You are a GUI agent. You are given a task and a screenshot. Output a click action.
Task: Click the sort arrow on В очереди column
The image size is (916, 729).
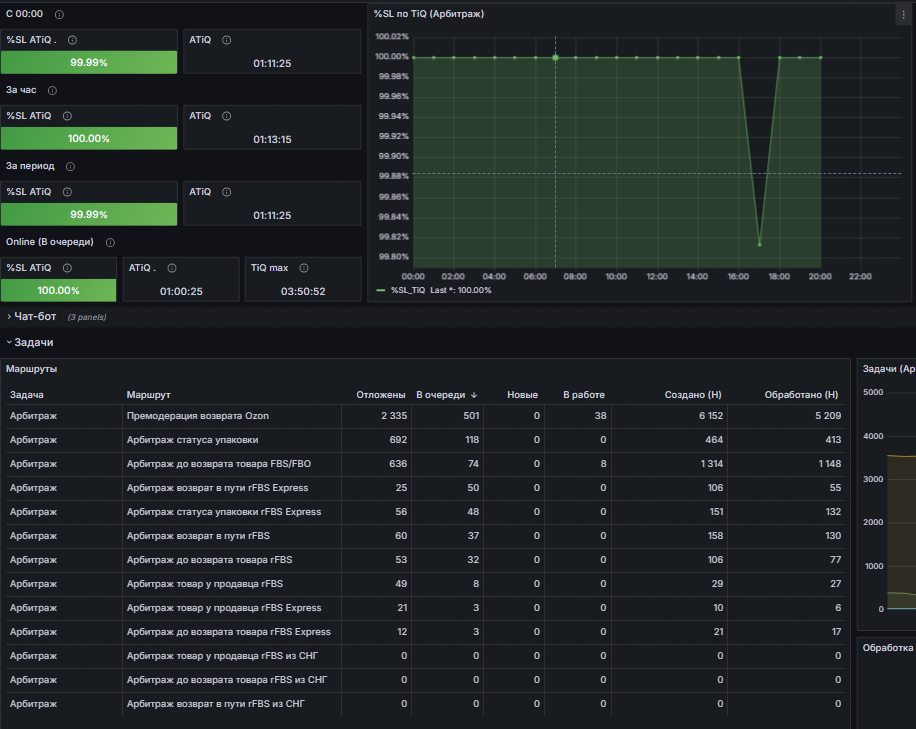474,395
